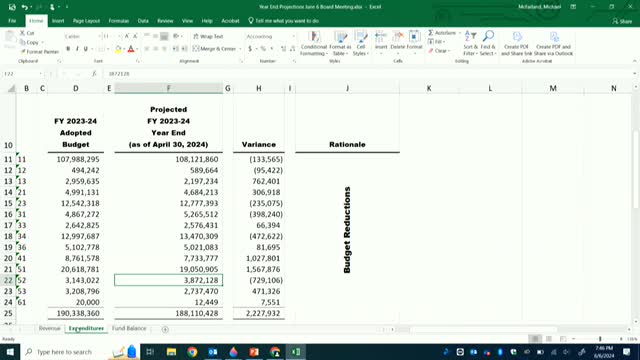Screen dimensions: 640x360
Task: Collapse the ribbon with chevron
Action: 634,61
